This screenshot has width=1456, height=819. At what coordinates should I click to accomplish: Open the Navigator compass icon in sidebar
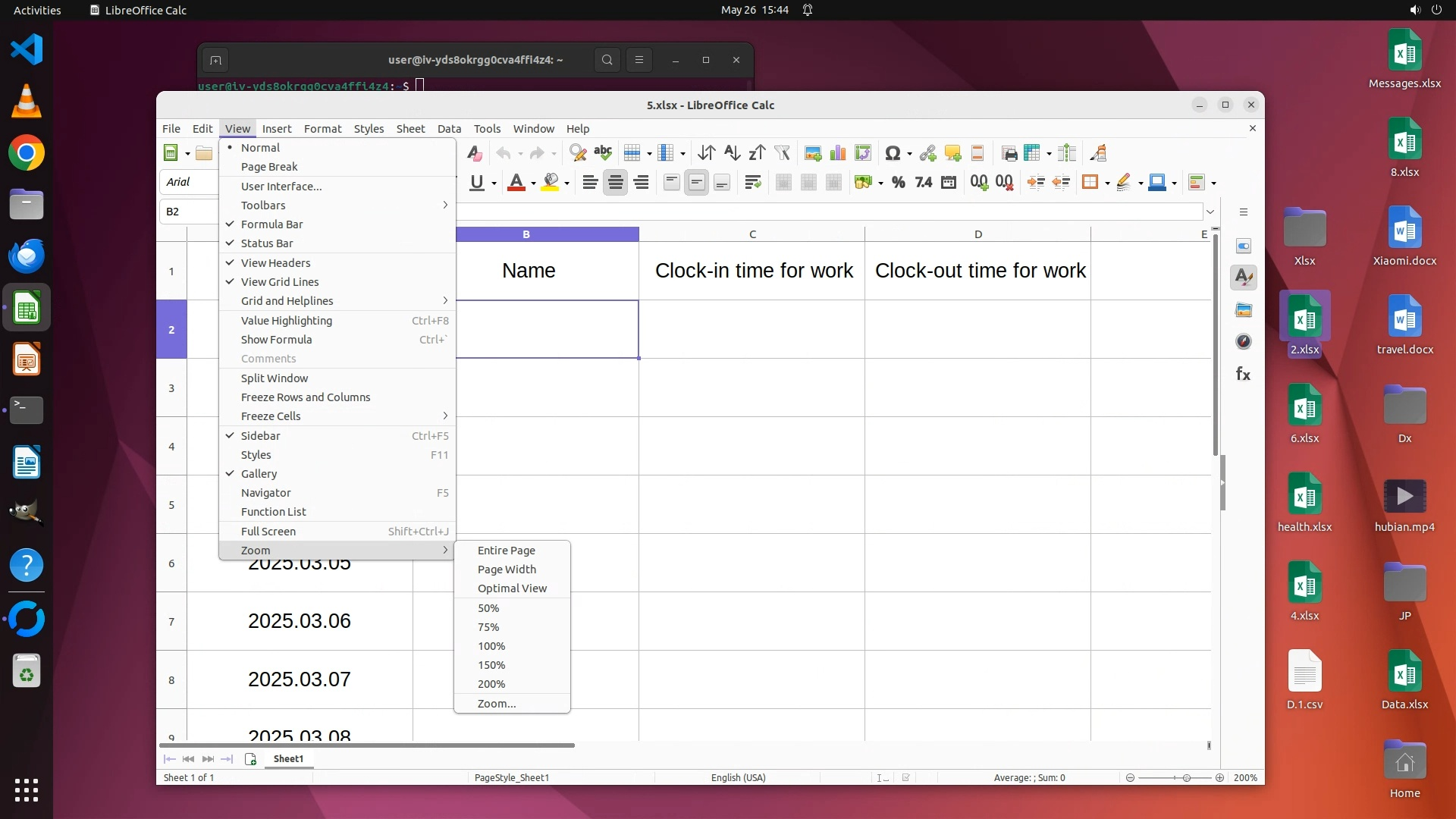click(x=1244, y=342)
